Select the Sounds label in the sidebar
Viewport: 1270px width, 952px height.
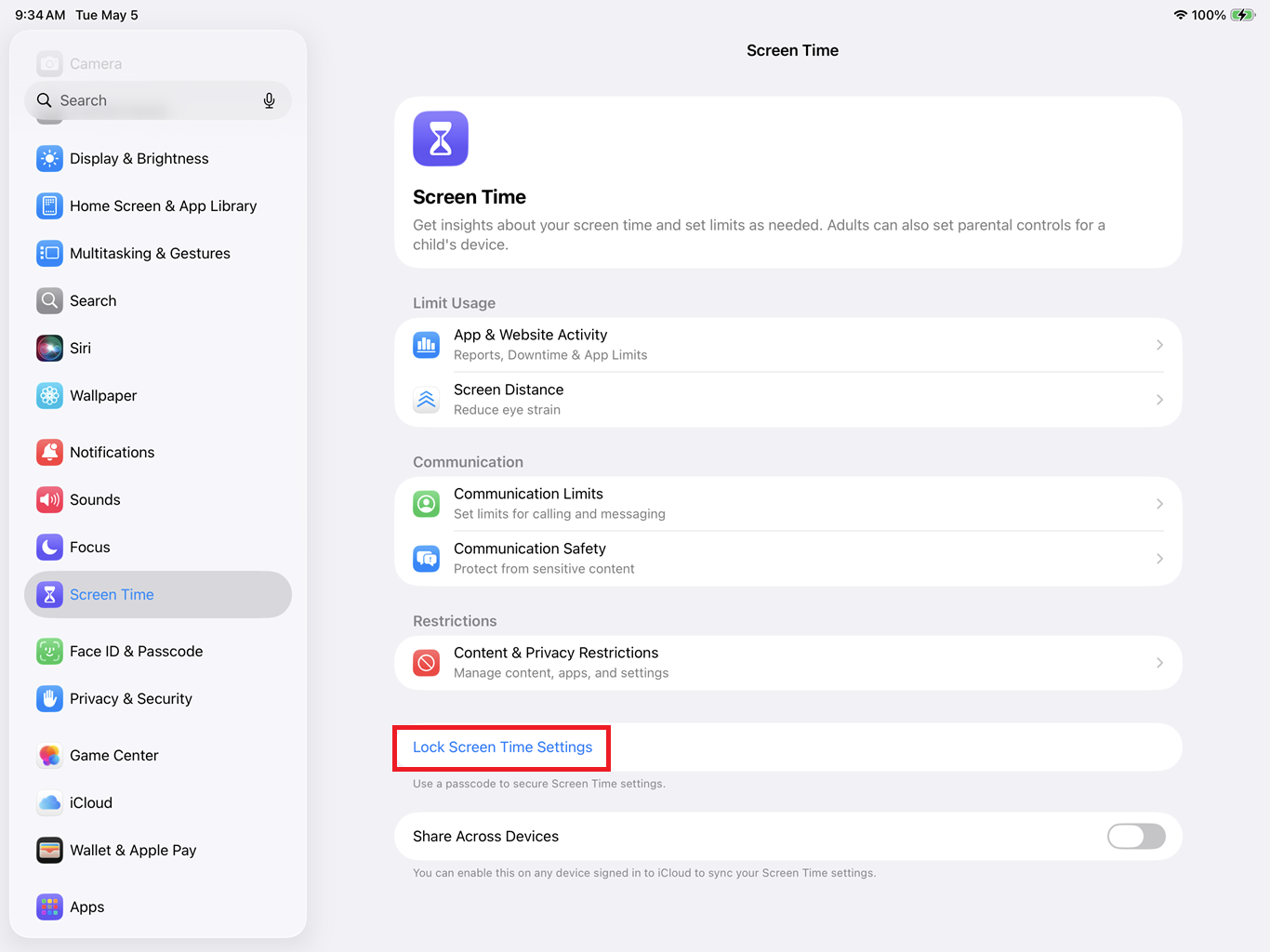[95, 500]
